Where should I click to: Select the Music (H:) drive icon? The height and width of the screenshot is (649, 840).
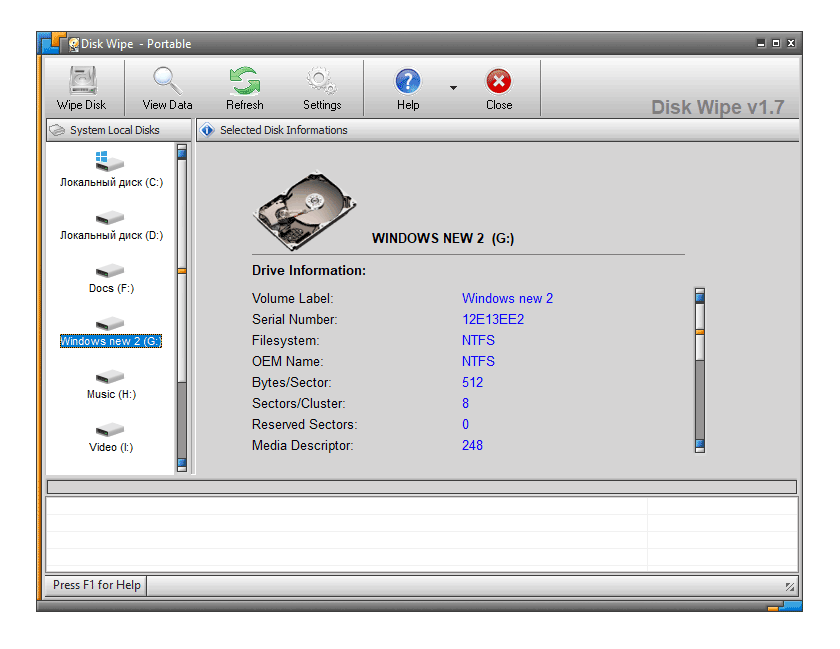[109, 378]
